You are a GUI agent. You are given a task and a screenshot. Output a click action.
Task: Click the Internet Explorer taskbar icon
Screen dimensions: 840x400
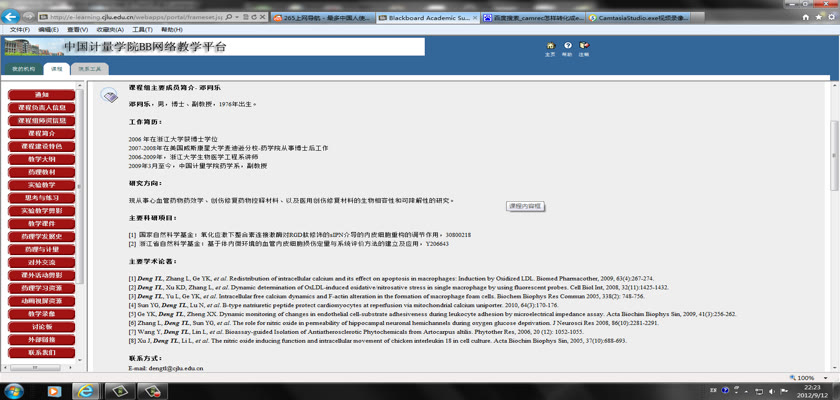click(86, 391)
